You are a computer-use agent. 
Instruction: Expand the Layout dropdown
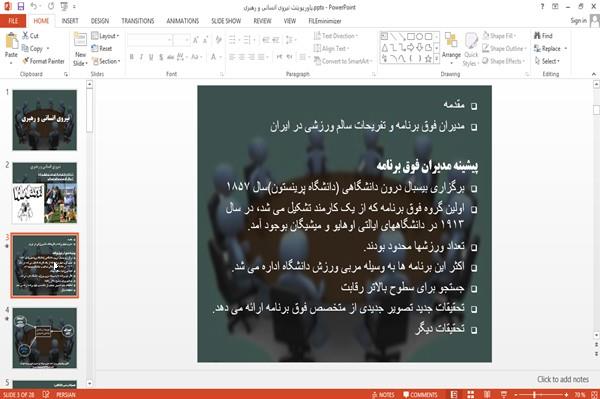pos(106,36)
